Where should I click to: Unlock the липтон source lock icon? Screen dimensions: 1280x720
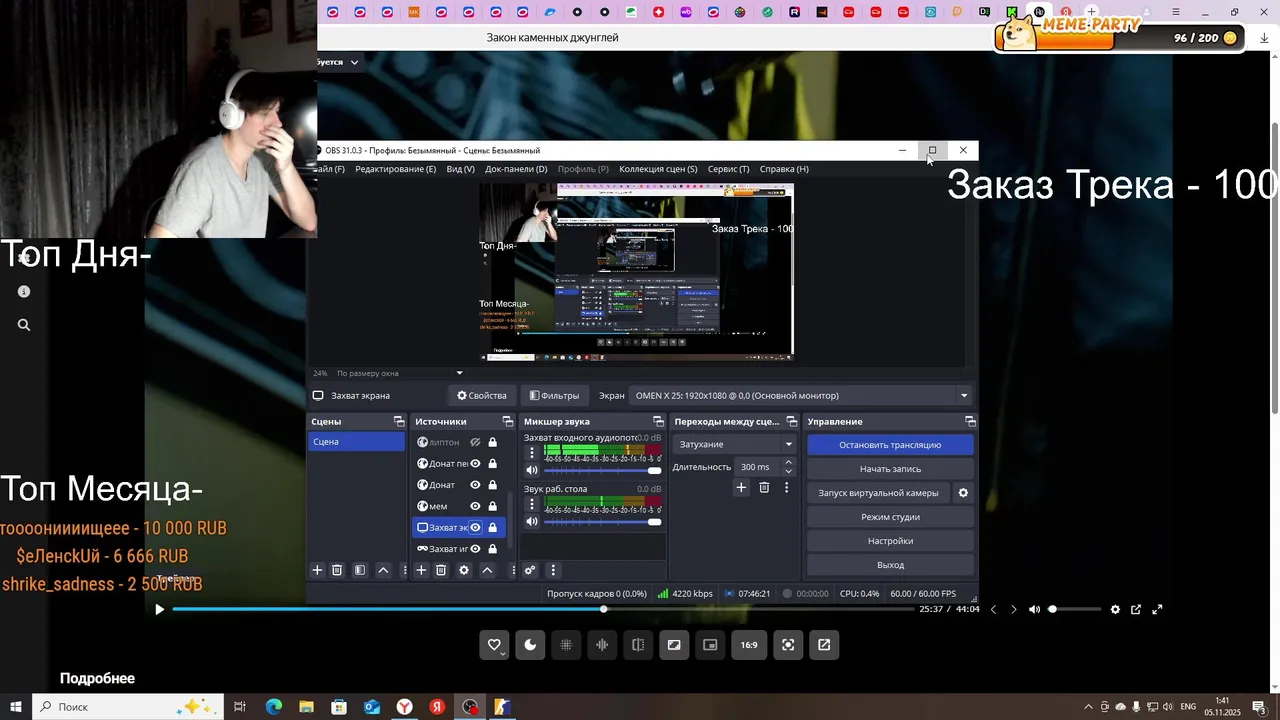click(492, 442)
